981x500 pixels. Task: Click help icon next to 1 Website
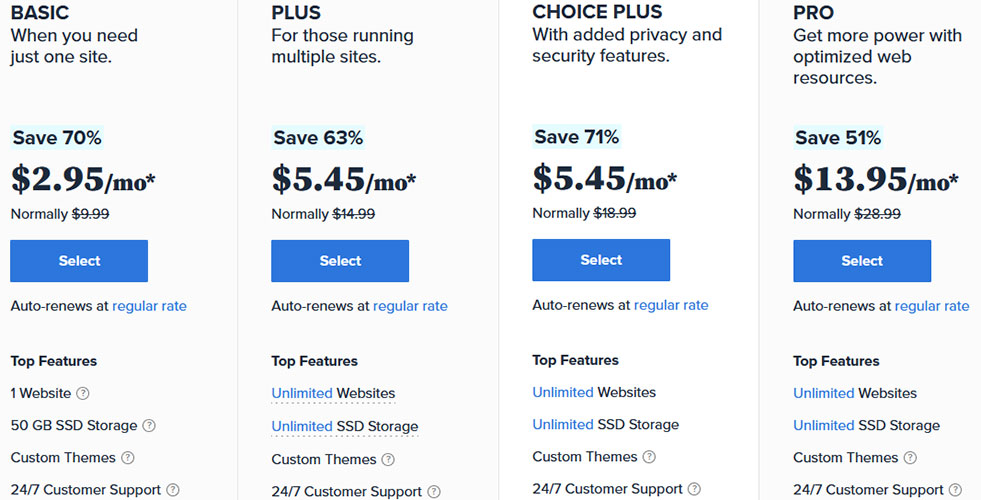click(83, 394)
